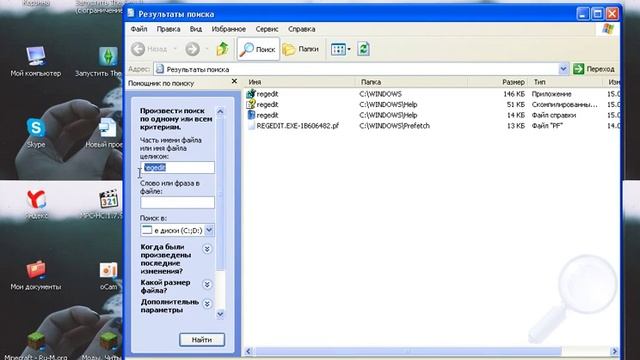Click the Найти search button
This screenshot has height=360, width=640.
click(x=202, y=340)
